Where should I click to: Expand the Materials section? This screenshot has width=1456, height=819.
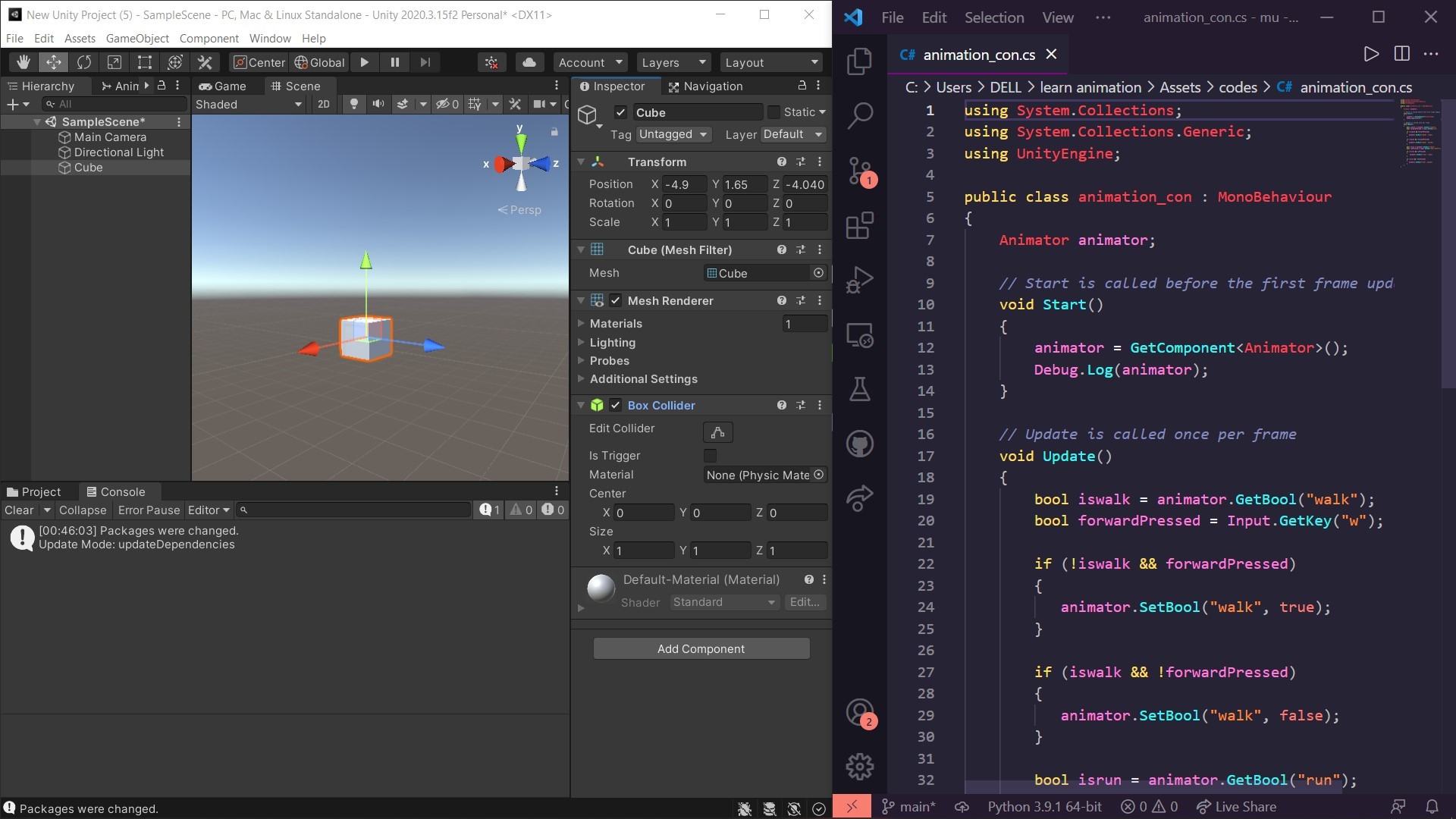[582, 324]
